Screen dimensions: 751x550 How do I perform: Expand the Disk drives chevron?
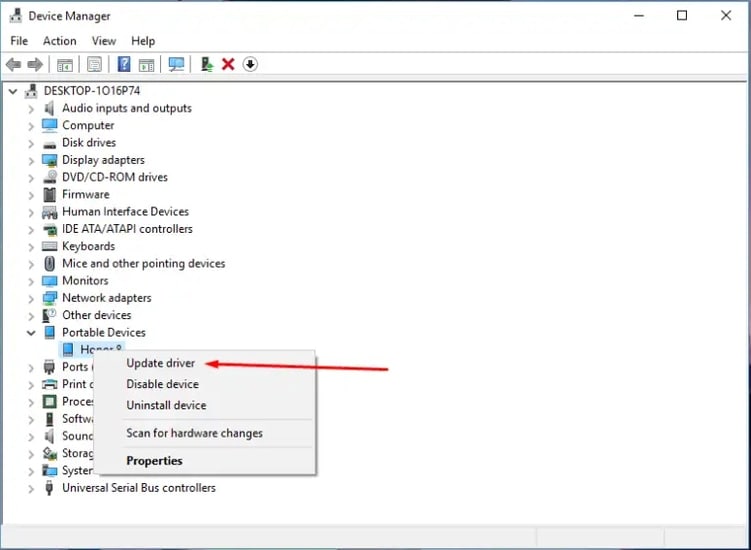tap(31, 144)
